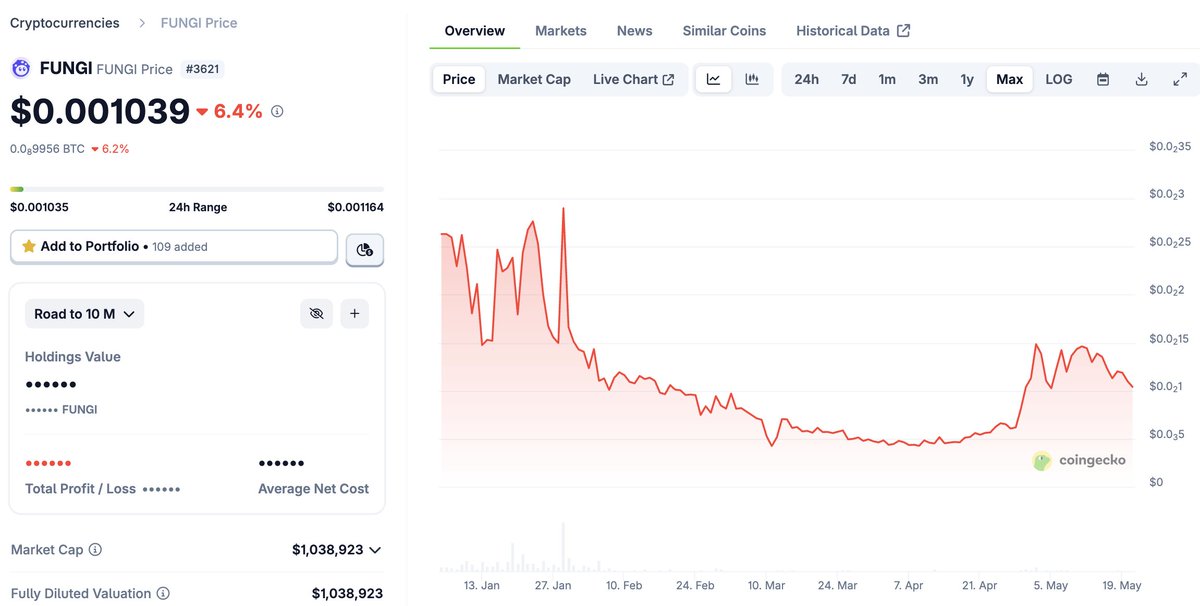The width and height of the screenshot is (1200, 606).
Task: Expand the Road to 10 M dropdown
Action: point(85,314)
